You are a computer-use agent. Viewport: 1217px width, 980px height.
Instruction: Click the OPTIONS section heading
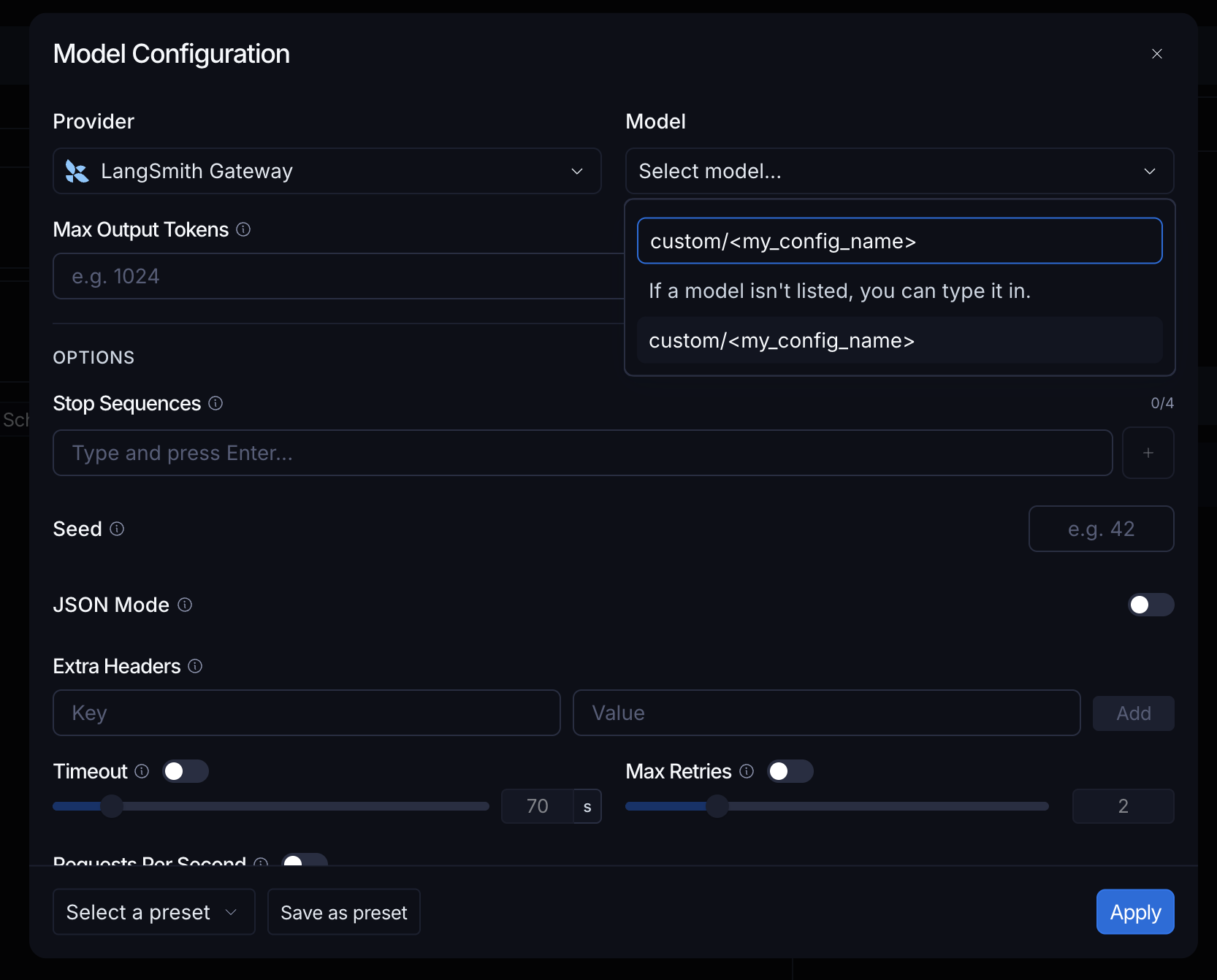94,358
